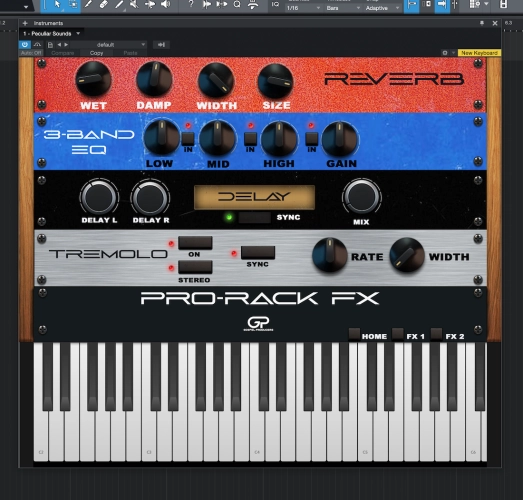Screen dimensions: 523x500
Task: Click the Paste button
Action: pos(130,53)
